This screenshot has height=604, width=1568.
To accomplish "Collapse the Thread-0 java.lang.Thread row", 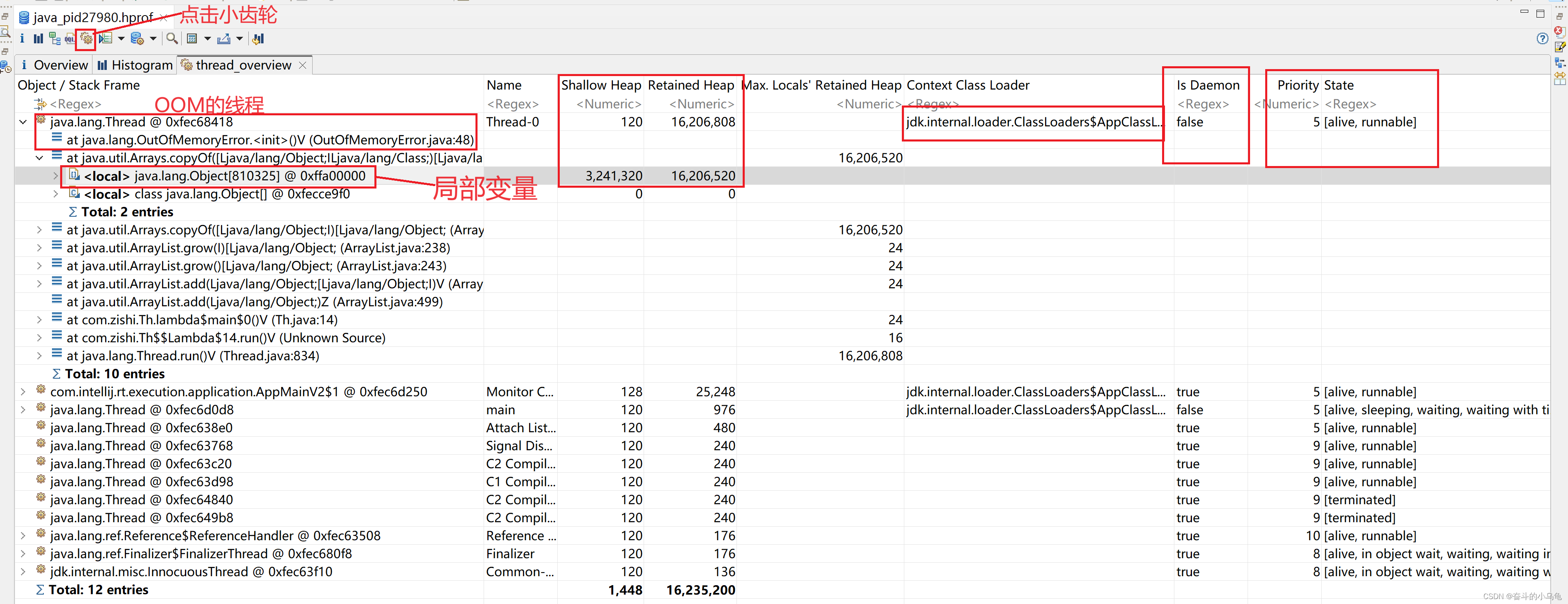I will coord(23,122).
